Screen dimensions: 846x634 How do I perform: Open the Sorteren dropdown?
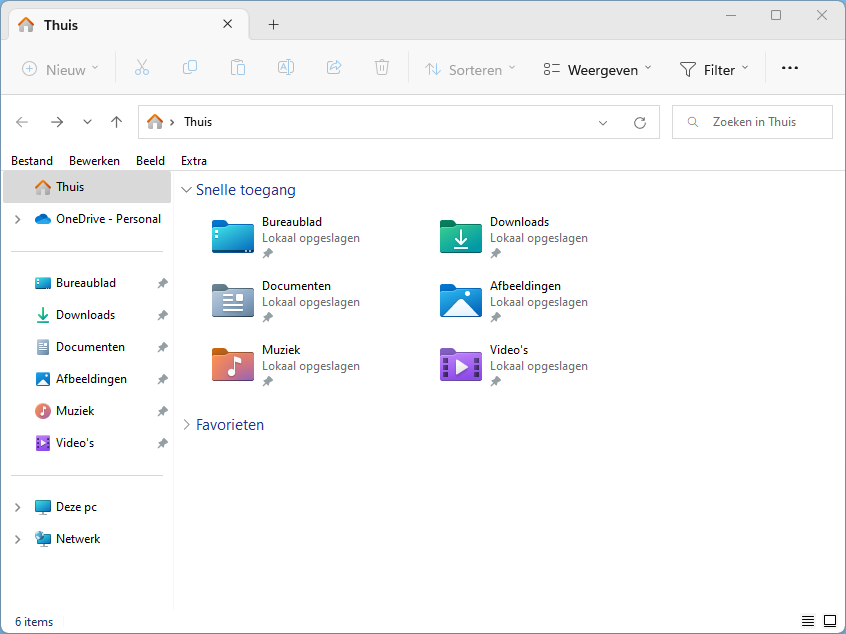[470, 69]
